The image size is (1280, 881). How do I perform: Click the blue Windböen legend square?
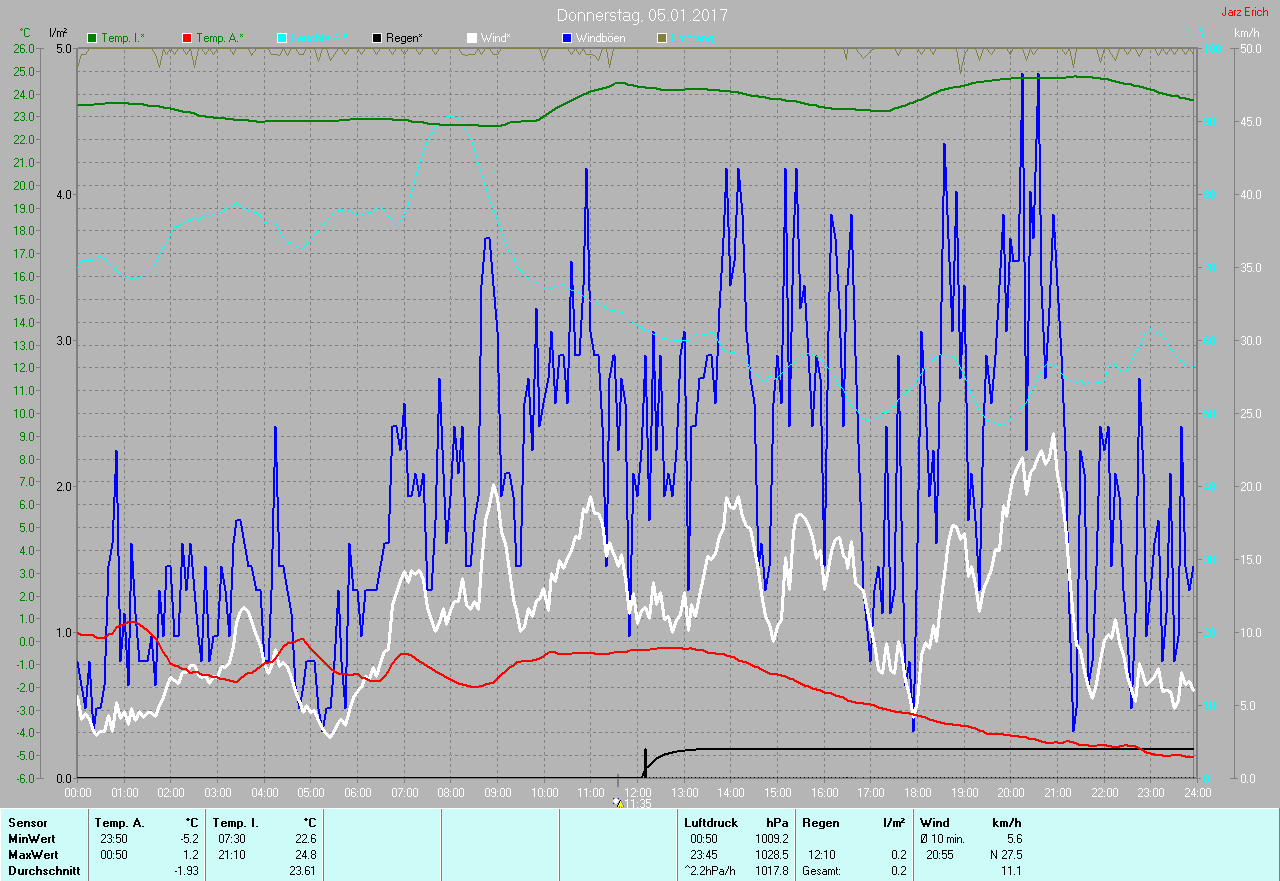coord(567,38)
